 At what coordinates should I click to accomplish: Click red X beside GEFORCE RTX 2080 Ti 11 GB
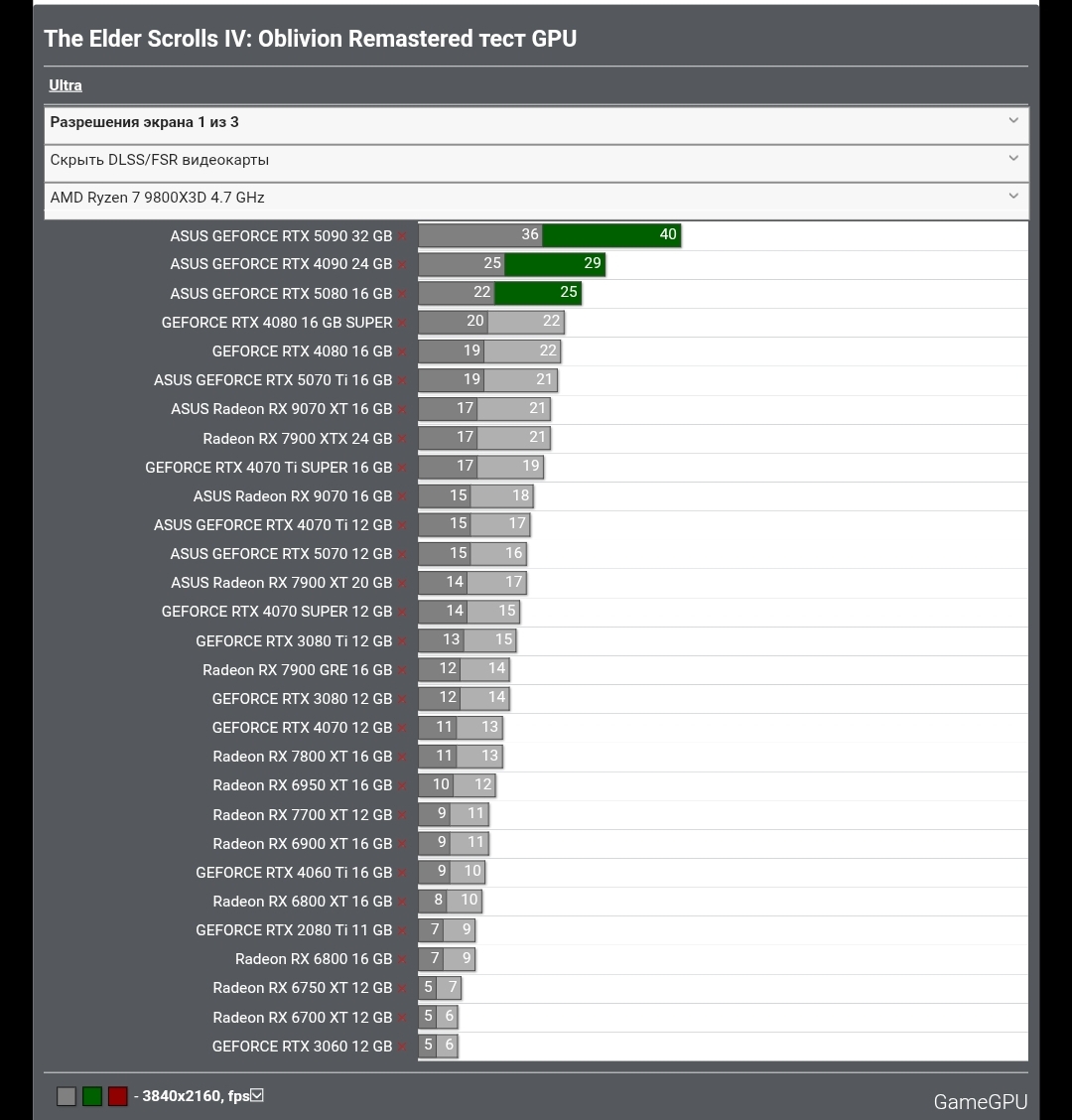tap(402, 930)
